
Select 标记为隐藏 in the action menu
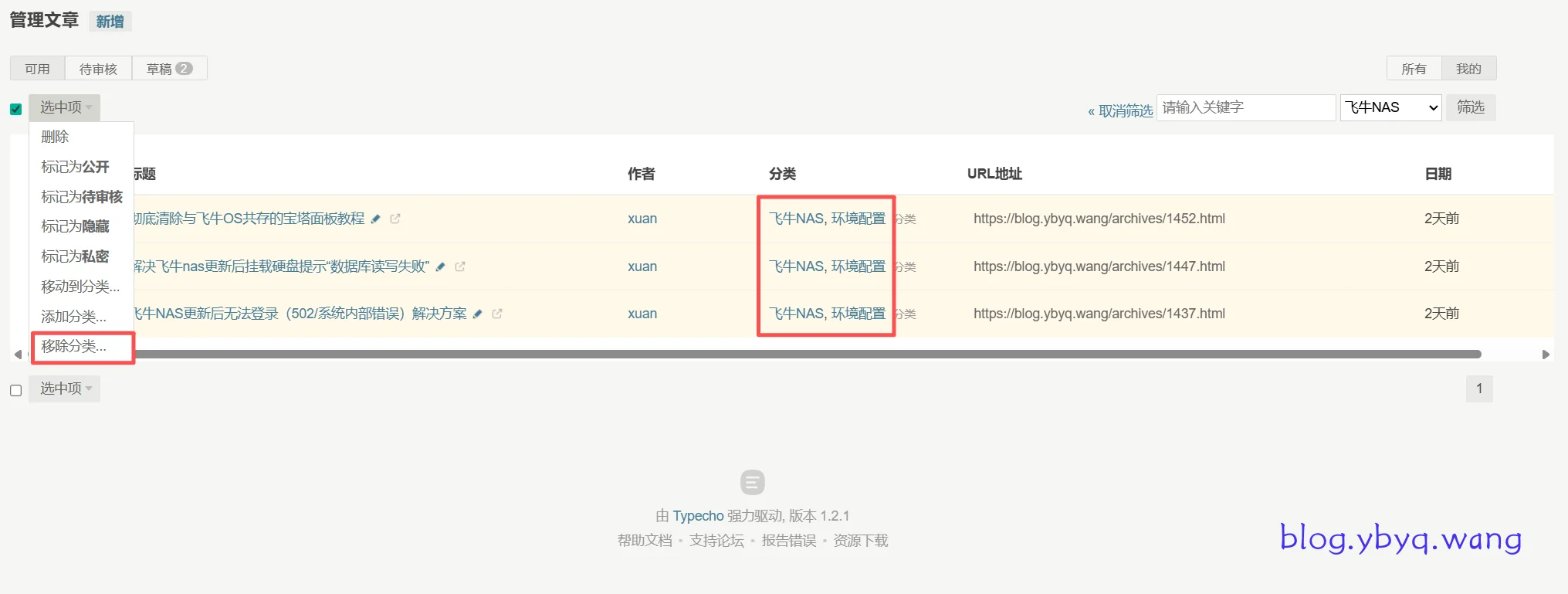[75, 226]
